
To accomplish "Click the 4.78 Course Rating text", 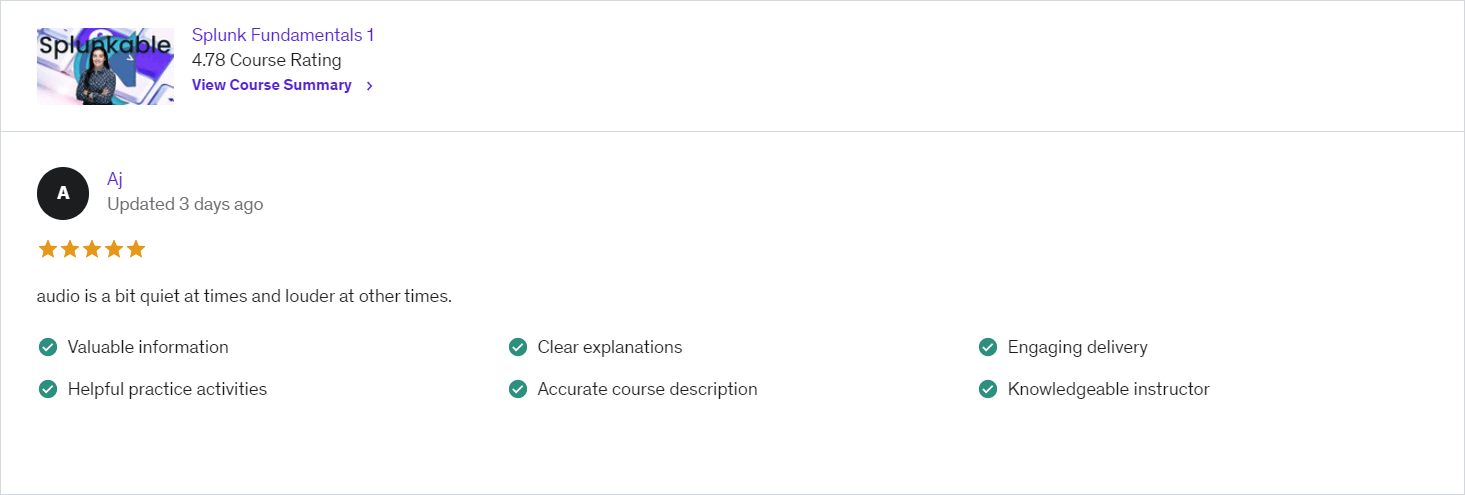I will [x=267, y=60].
